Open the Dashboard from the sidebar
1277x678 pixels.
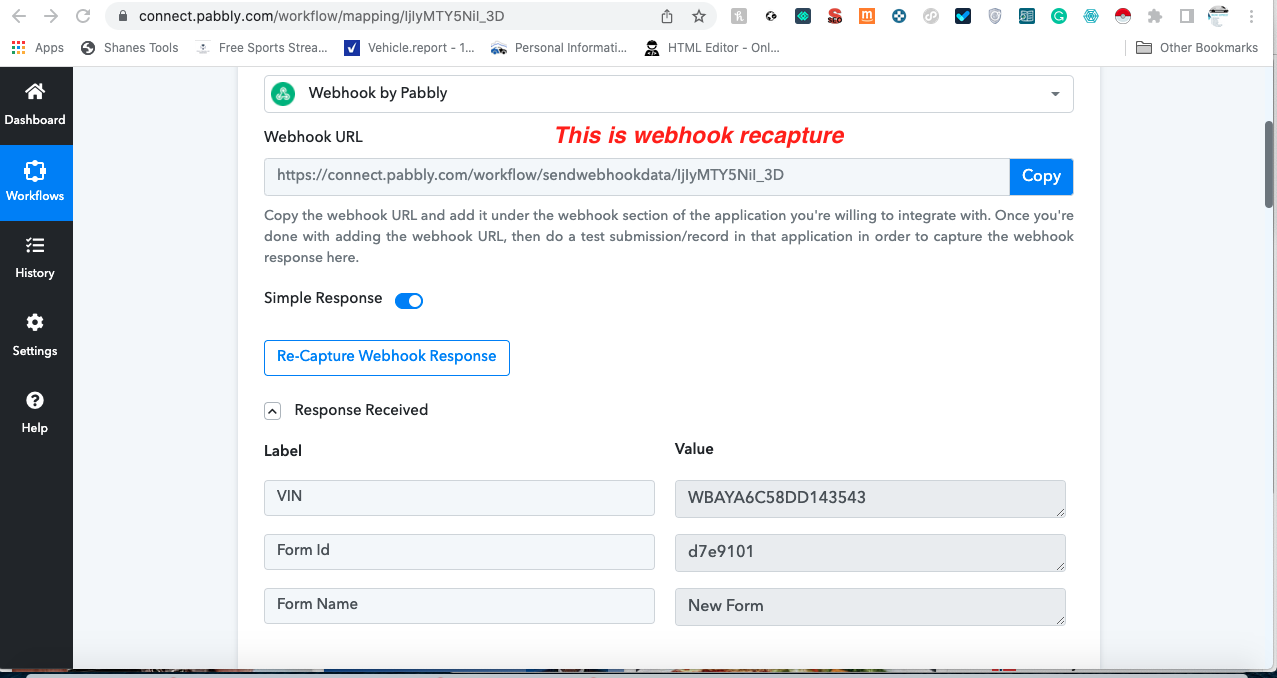[x=35, y=105]
